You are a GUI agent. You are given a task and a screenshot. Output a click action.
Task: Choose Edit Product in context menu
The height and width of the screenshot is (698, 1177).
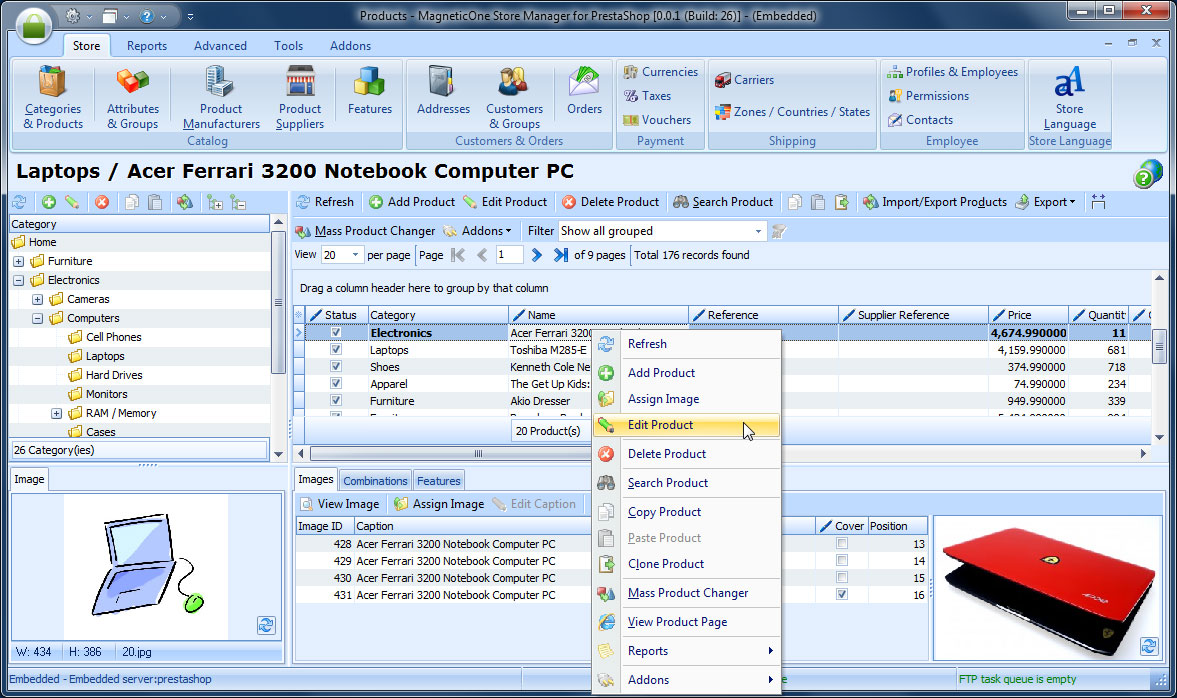(x=687, y=425)
